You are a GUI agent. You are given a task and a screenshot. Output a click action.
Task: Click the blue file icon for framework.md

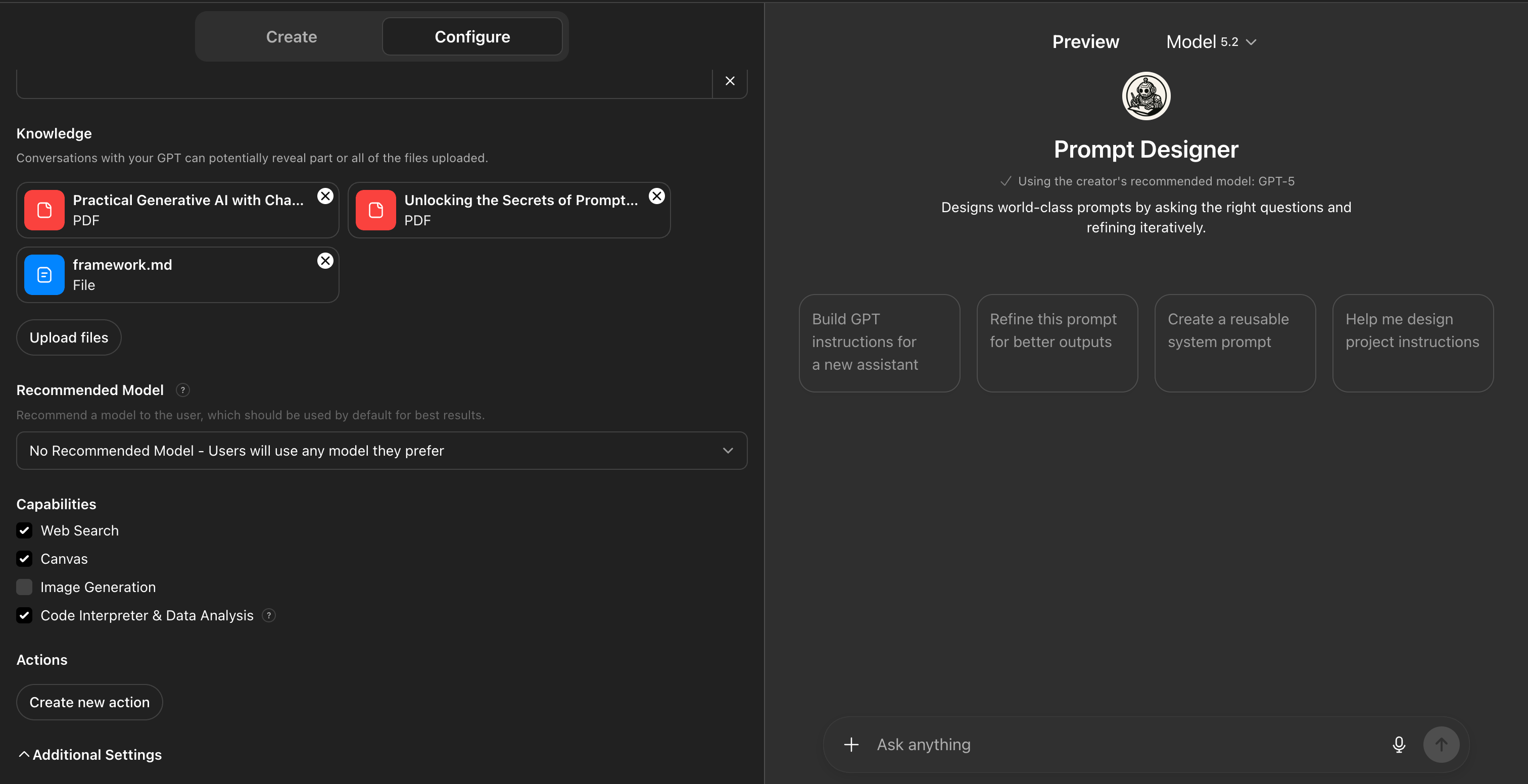[43, 274]
